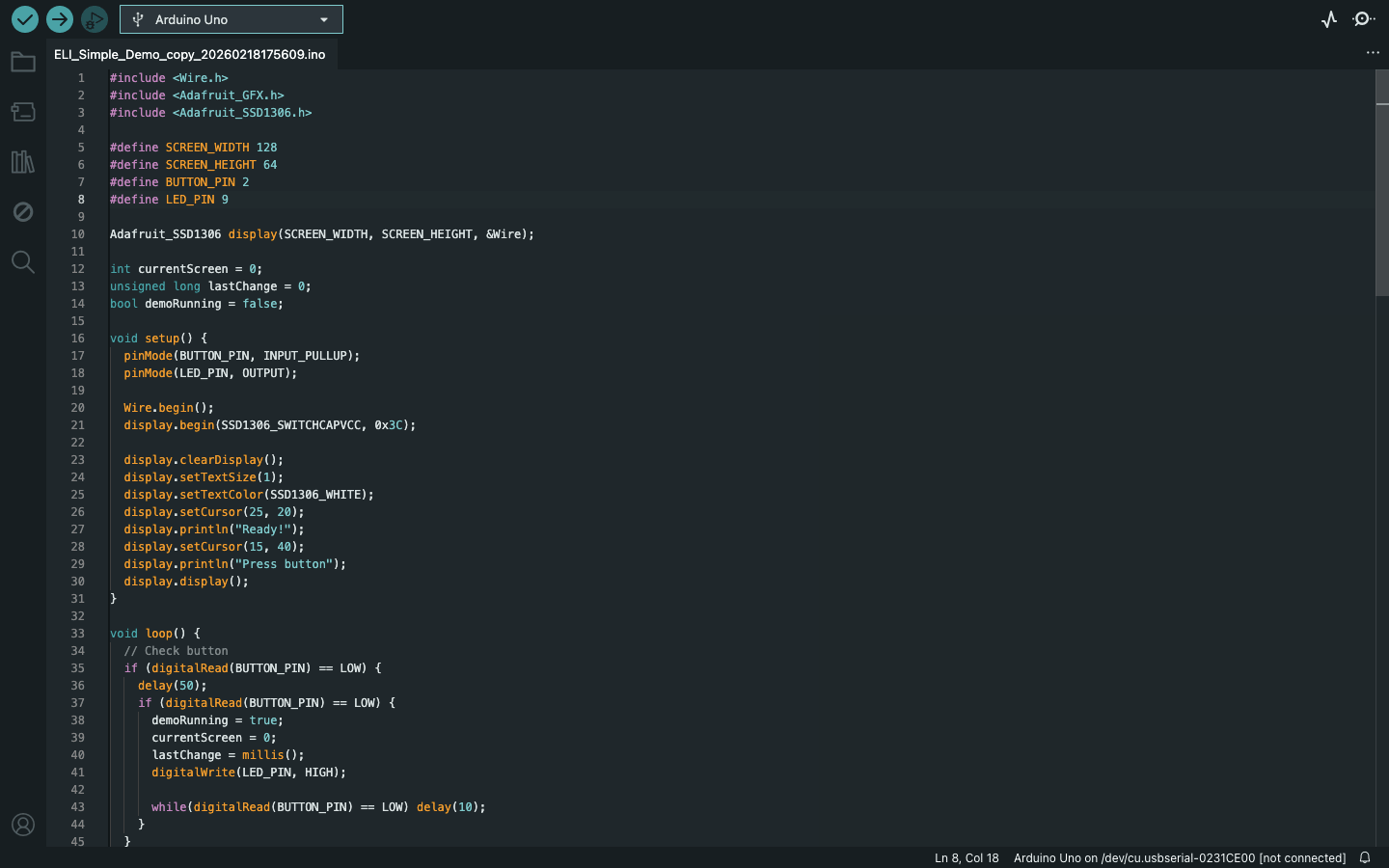
Task: Start debugging with the debug icon
Action: tap(94, 18)
